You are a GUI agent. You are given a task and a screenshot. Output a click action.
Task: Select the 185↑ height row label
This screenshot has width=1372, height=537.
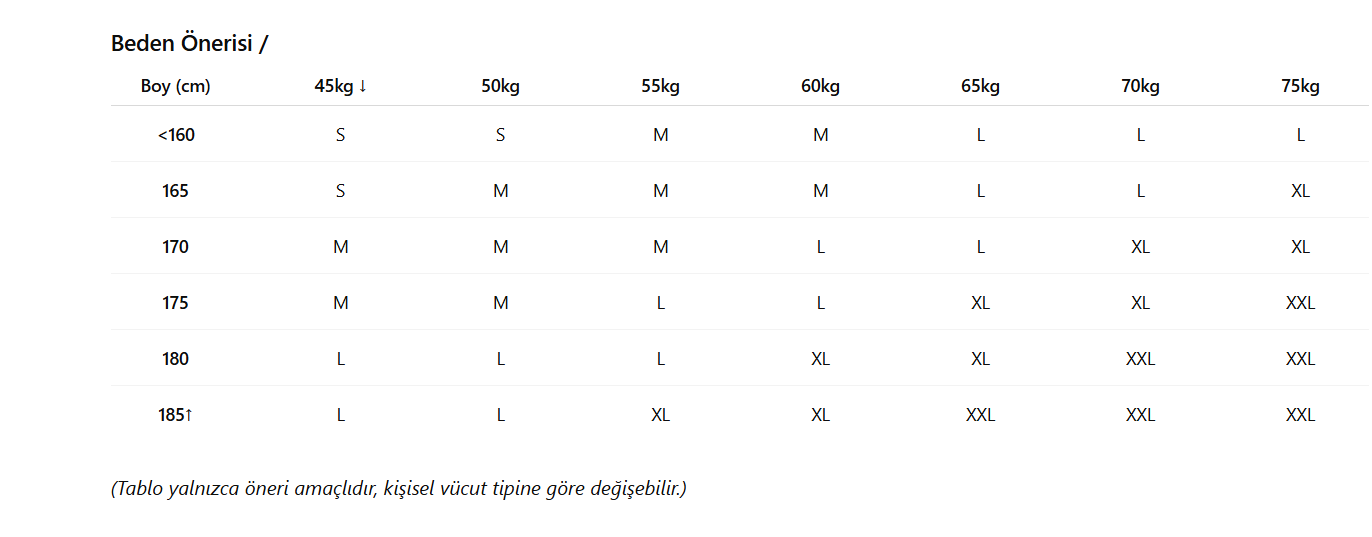click(x=176, y=415)
